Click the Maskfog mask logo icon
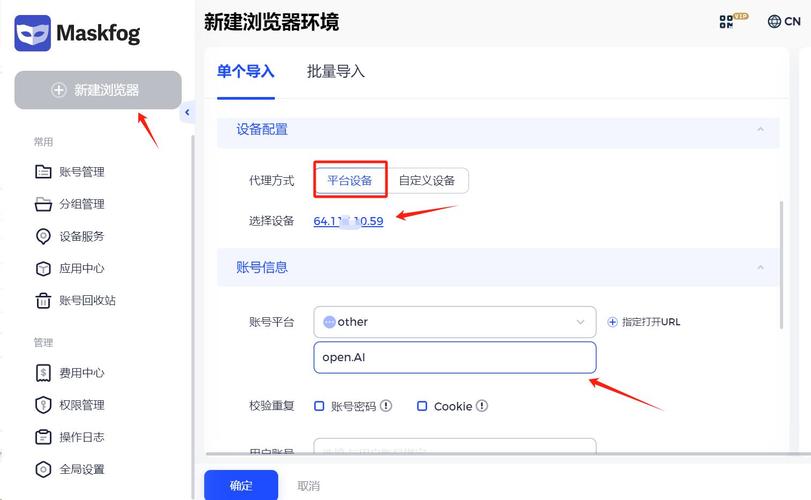This screenshot has height=500, width=811. [33, 33]
